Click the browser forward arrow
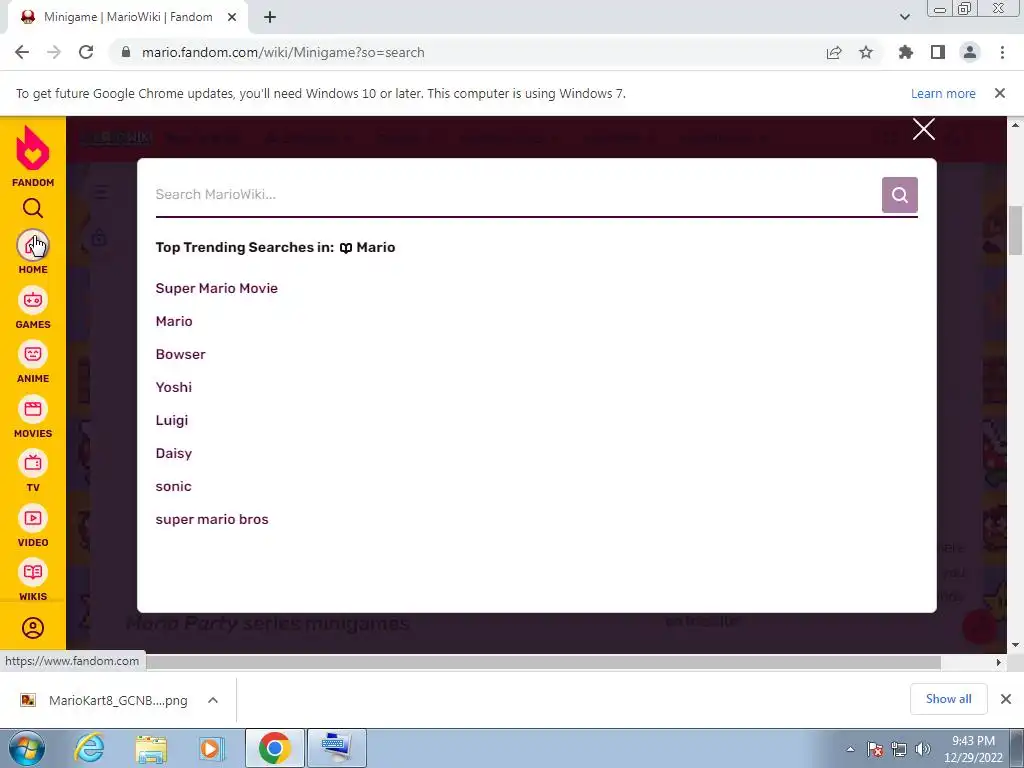This screenshot has width=1024, height=768. (54, 52)
